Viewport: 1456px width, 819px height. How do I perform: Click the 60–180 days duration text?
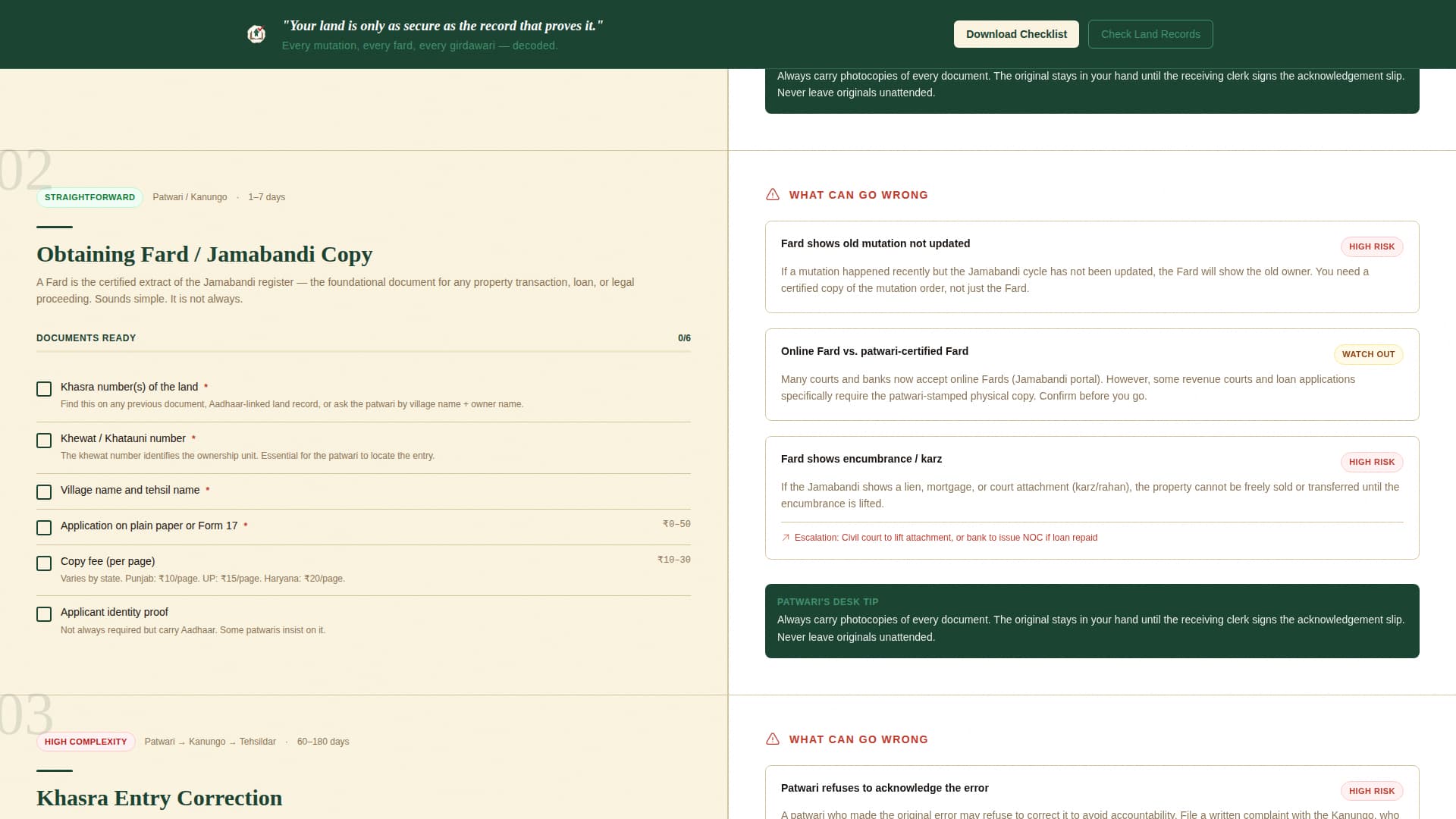(323, 742)
